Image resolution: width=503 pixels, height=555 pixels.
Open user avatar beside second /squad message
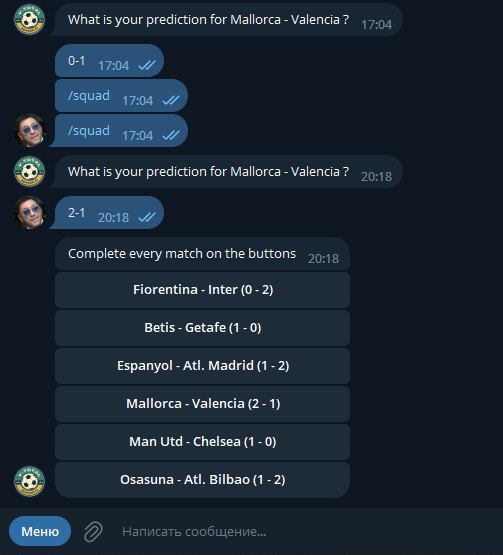point(29,130)
